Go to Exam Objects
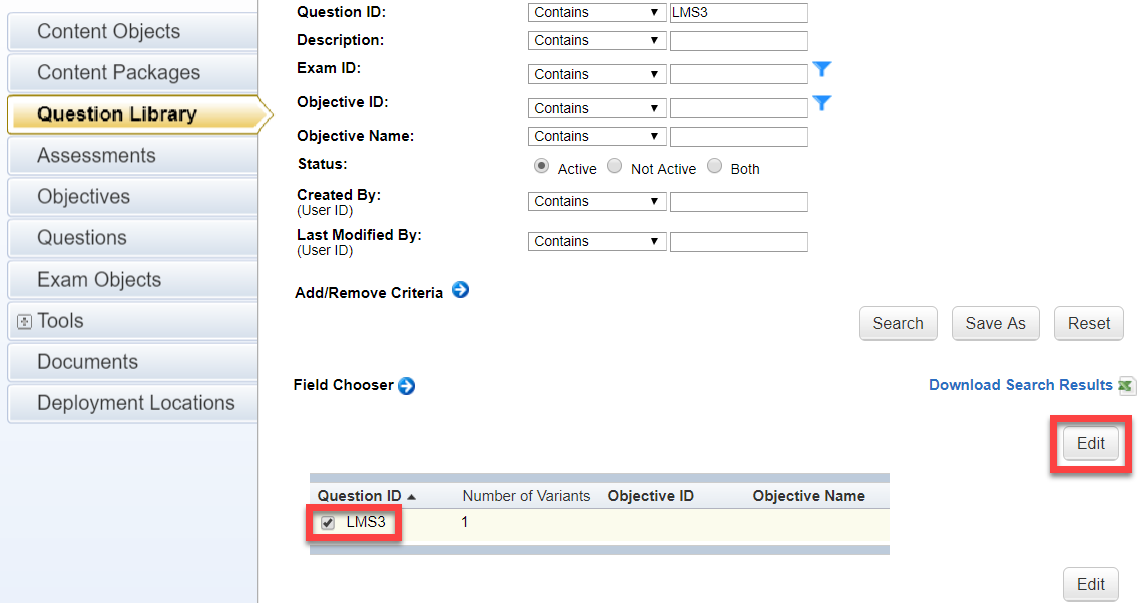 pyautogui.click(x=132, y=280)
